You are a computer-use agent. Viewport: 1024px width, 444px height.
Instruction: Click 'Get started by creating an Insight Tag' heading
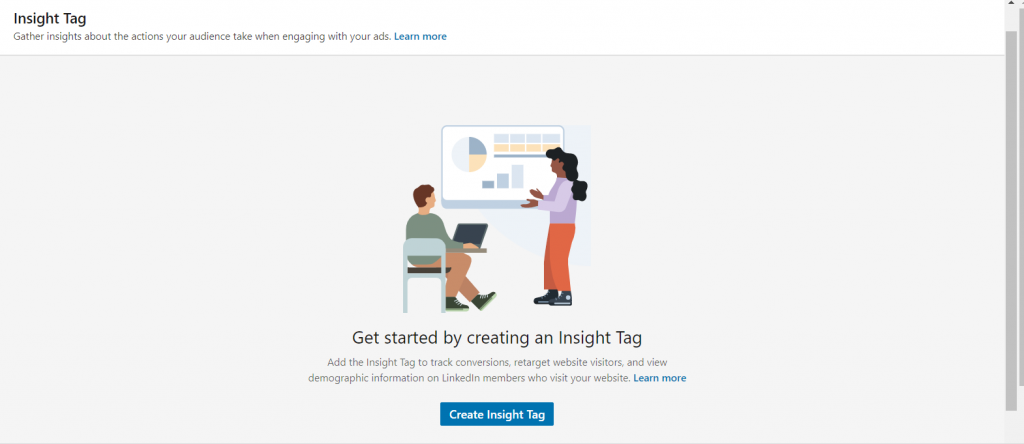coord(496,337)
